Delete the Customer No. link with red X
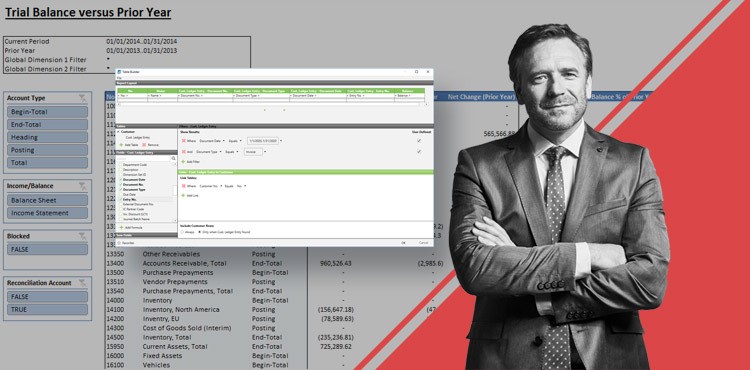Screen dimensions: 750x370 (184, 186)
